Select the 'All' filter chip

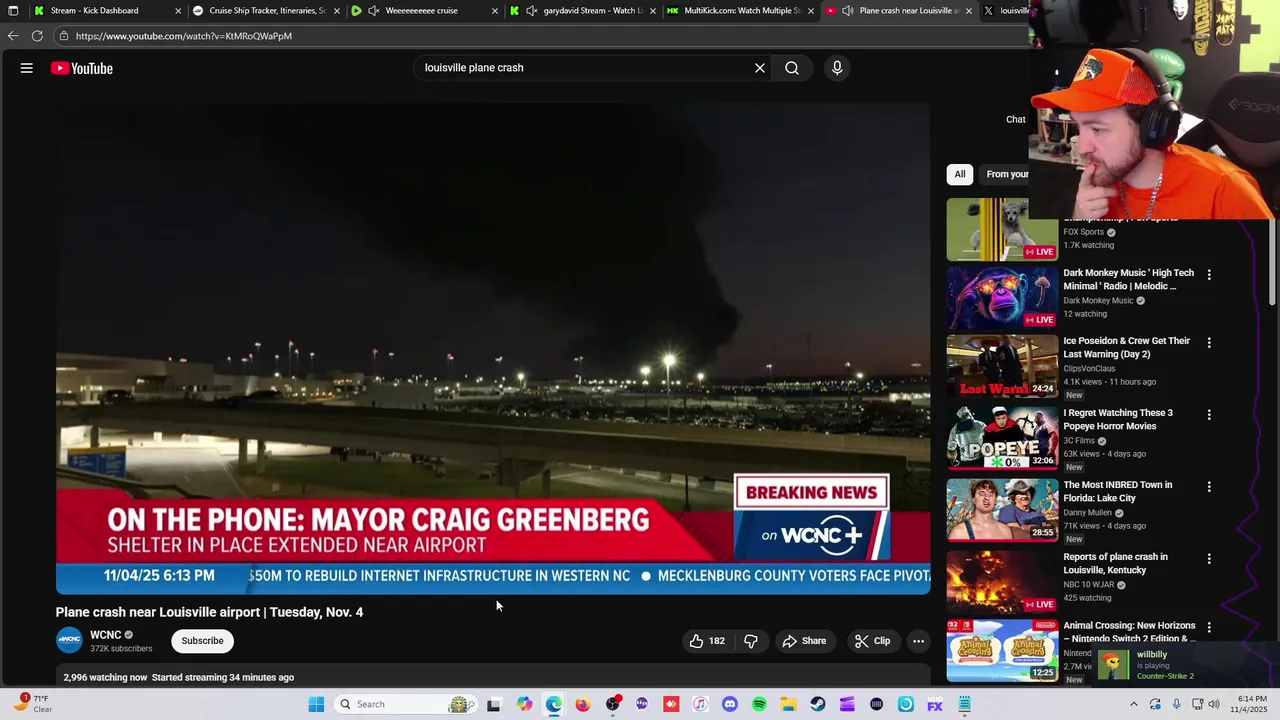960,174
